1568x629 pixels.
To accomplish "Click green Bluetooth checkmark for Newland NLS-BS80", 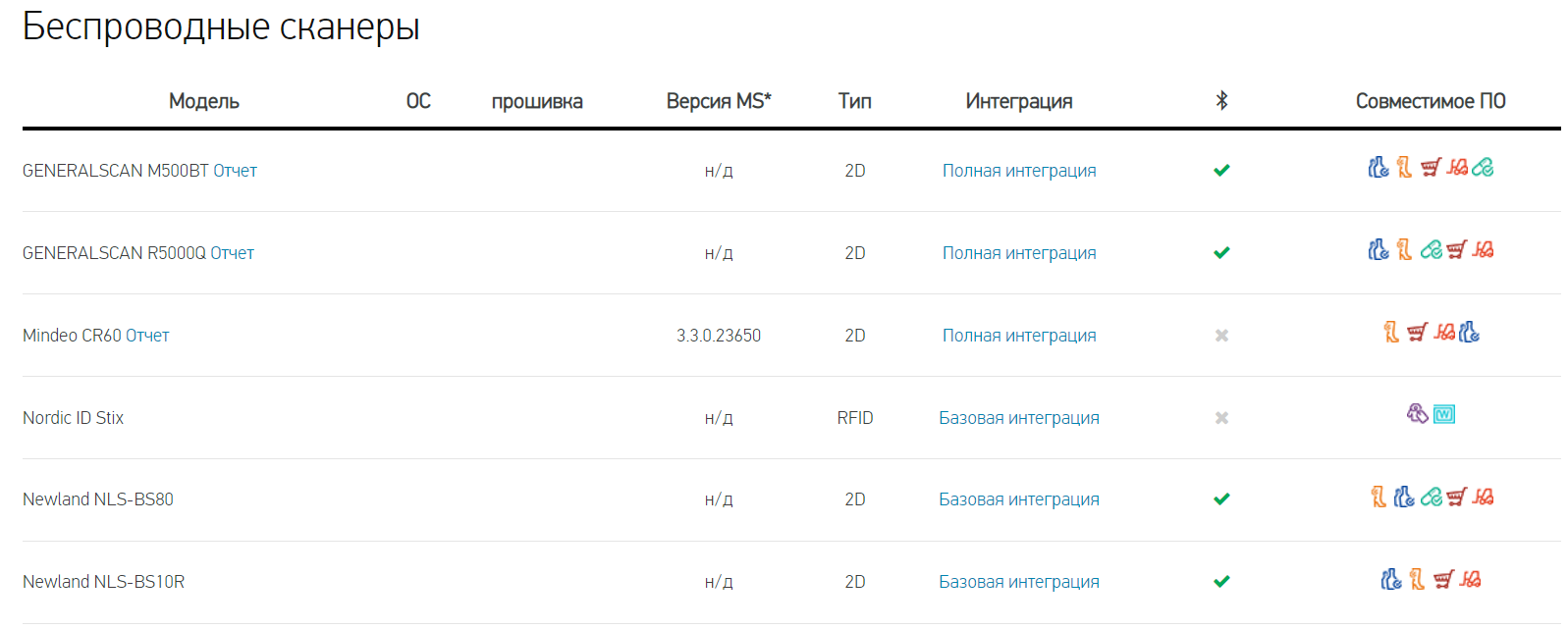I will click(x=1221, y=499).
